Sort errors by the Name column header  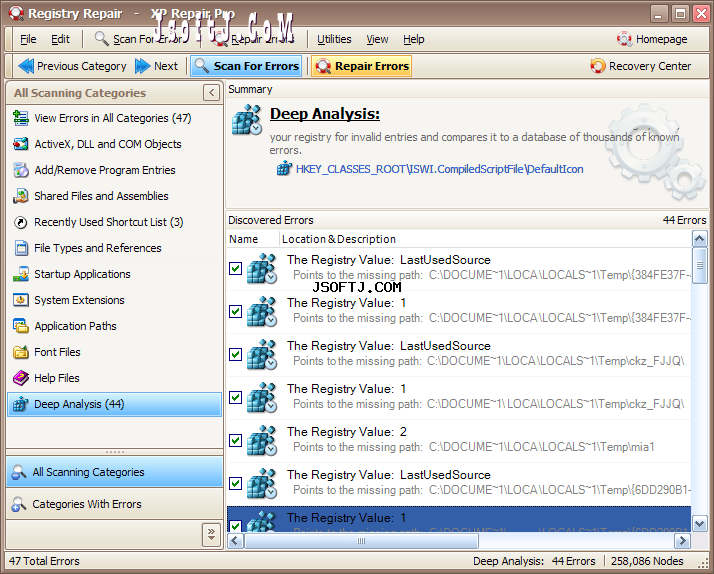pyautogui.click(x=253, y=239)
